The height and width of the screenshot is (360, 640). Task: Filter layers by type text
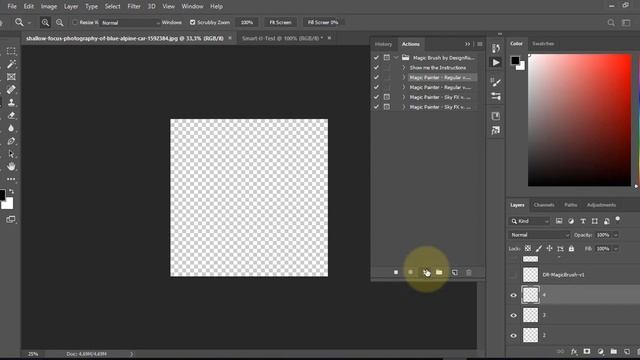click(x=583, y=221)
